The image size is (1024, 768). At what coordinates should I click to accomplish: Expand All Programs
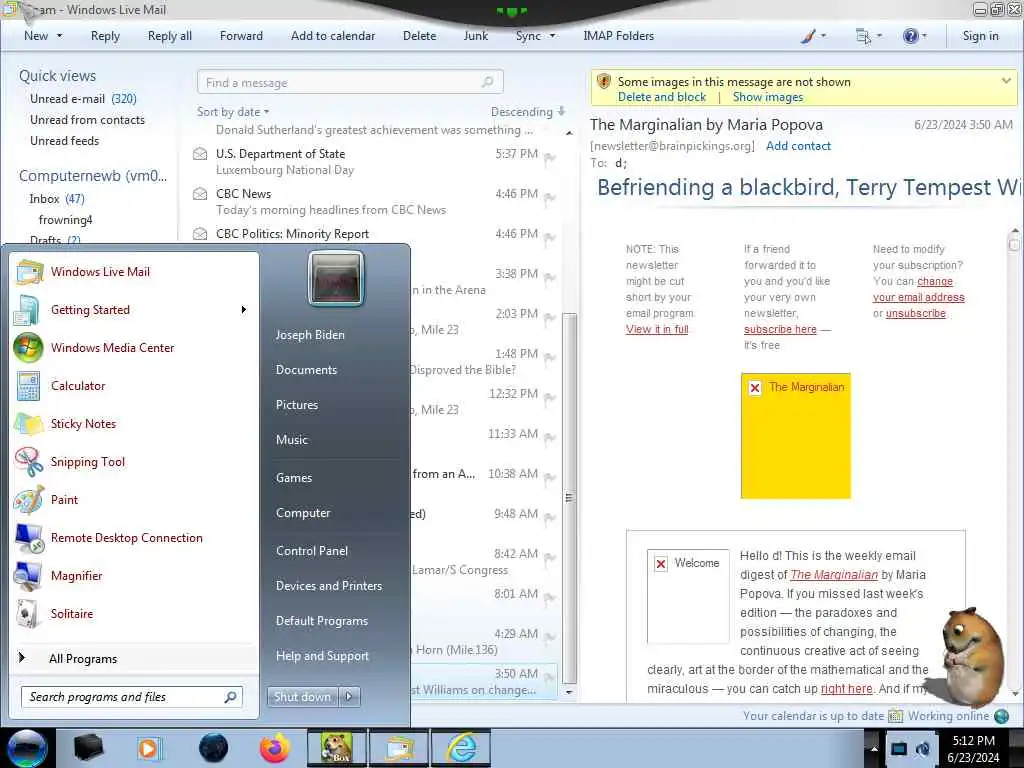pyautogui.click(x=83, y=658)
